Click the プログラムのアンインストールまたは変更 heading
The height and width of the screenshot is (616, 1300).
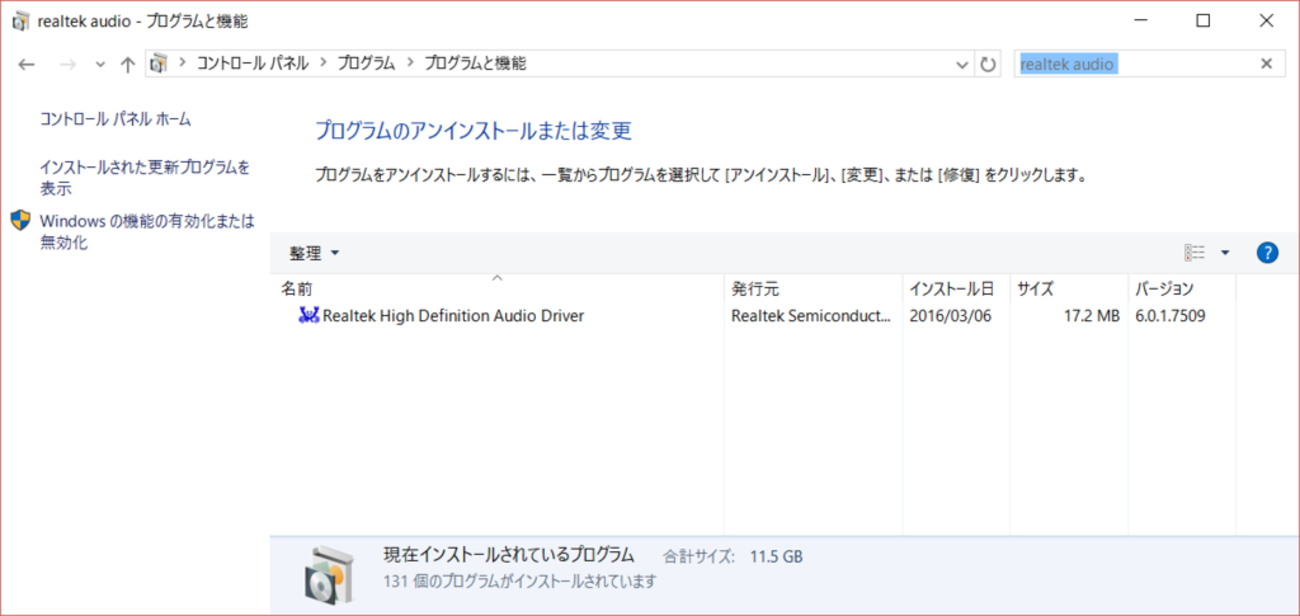(x=473, y=131)
